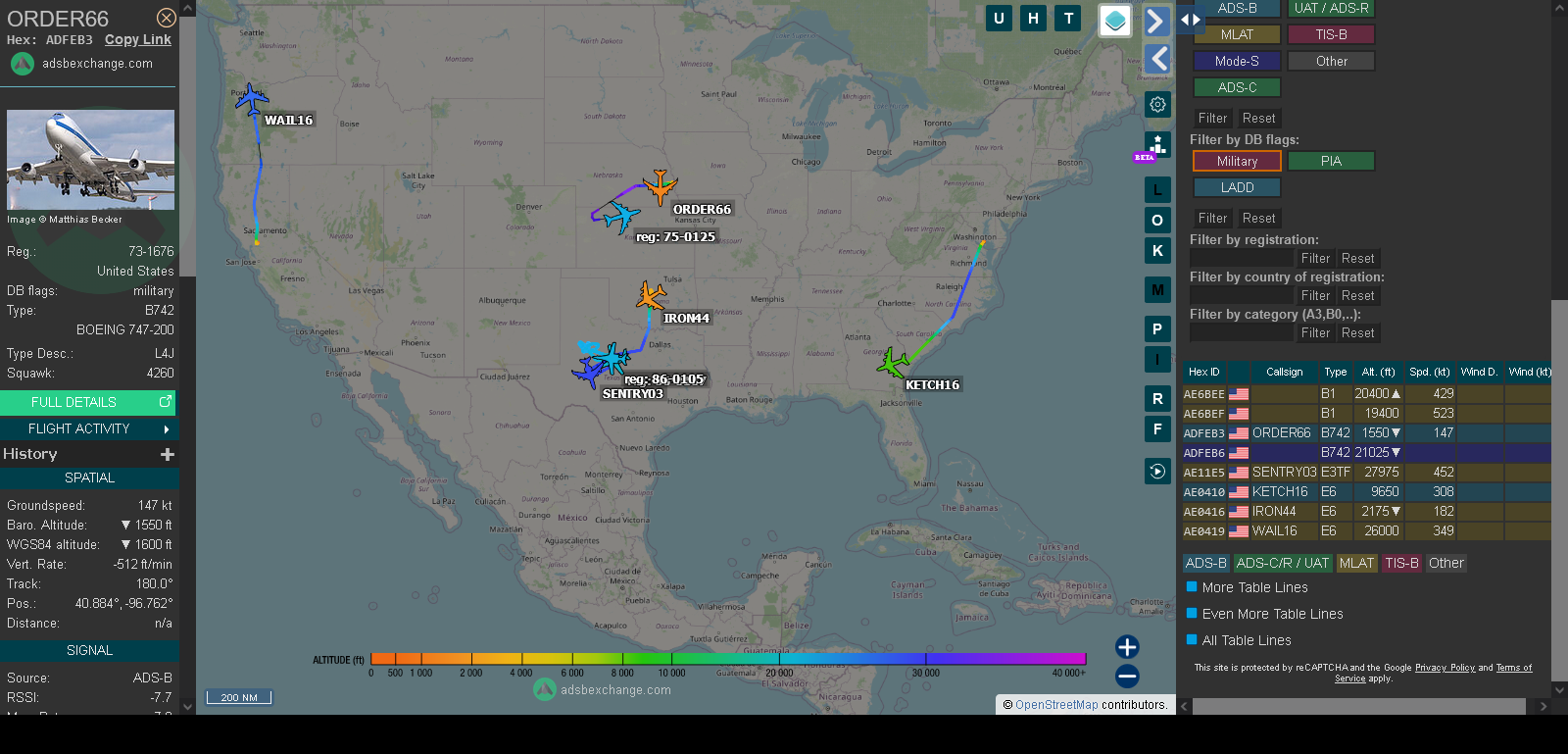Open the OpenStreetMap contributors link
Screen dimensions: 1568x754
1056,704
